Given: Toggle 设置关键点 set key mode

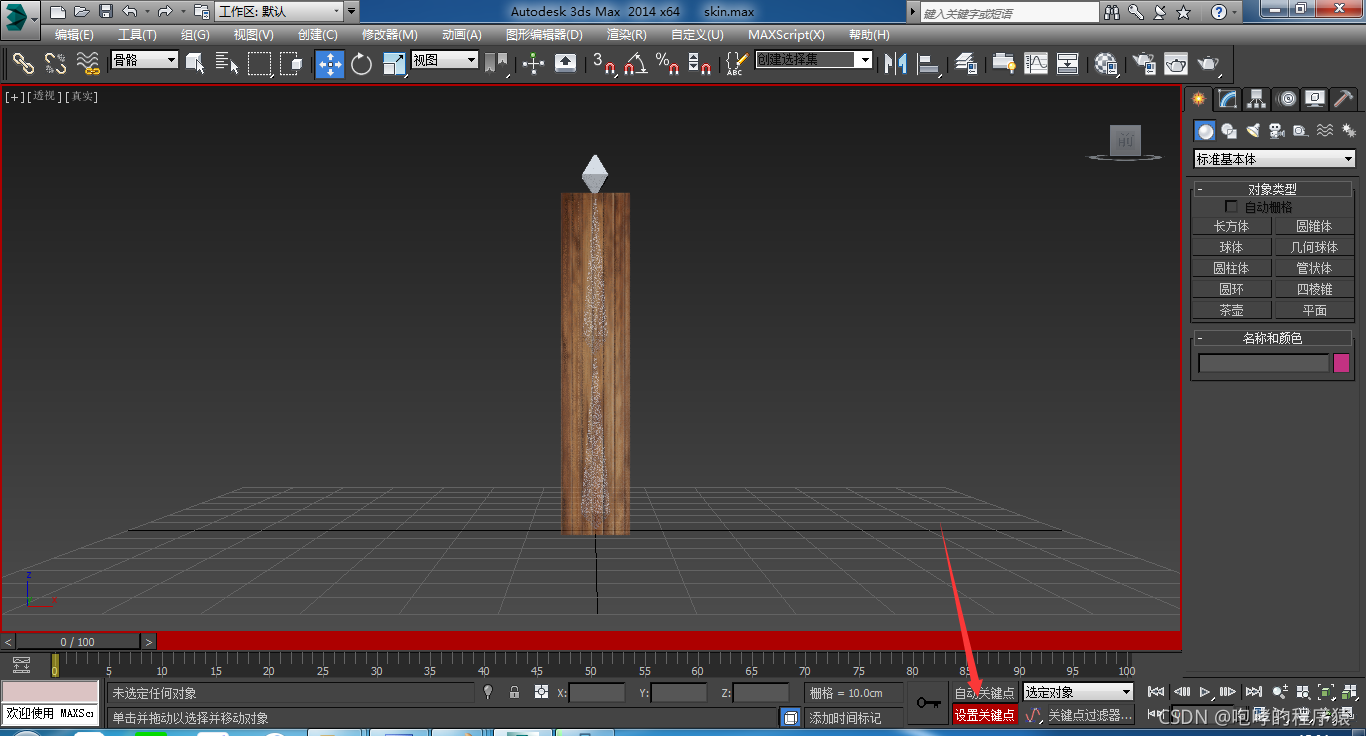Looking at the screenshot, I should click(x=985, y=715).
